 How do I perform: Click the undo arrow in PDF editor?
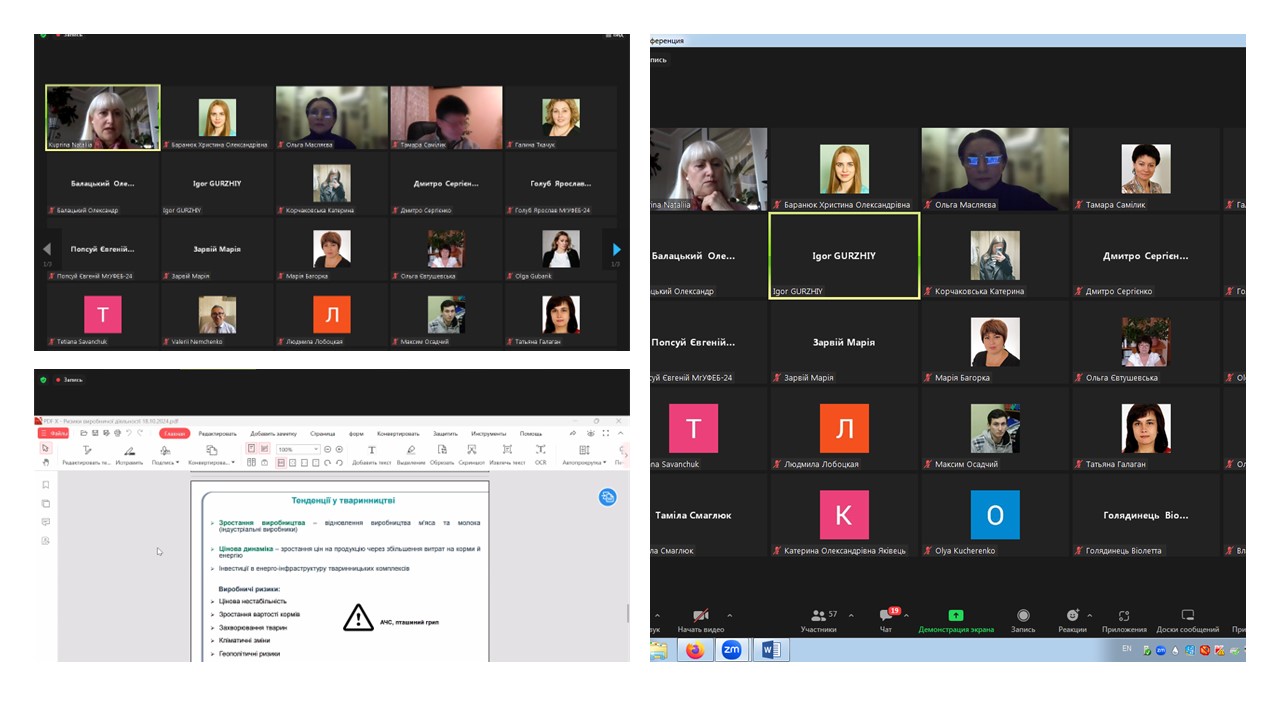point(129,433)
